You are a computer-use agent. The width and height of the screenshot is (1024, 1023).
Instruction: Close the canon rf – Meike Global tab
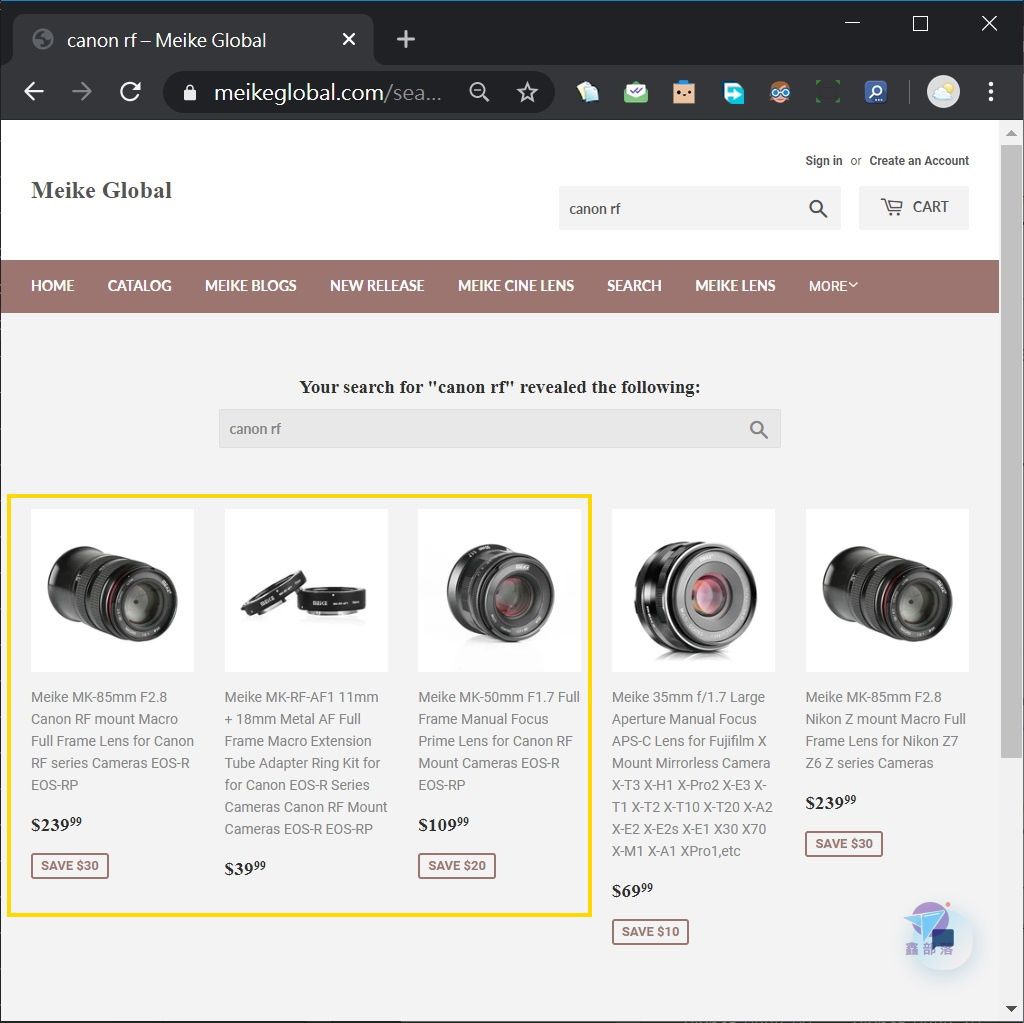(349, 40)
